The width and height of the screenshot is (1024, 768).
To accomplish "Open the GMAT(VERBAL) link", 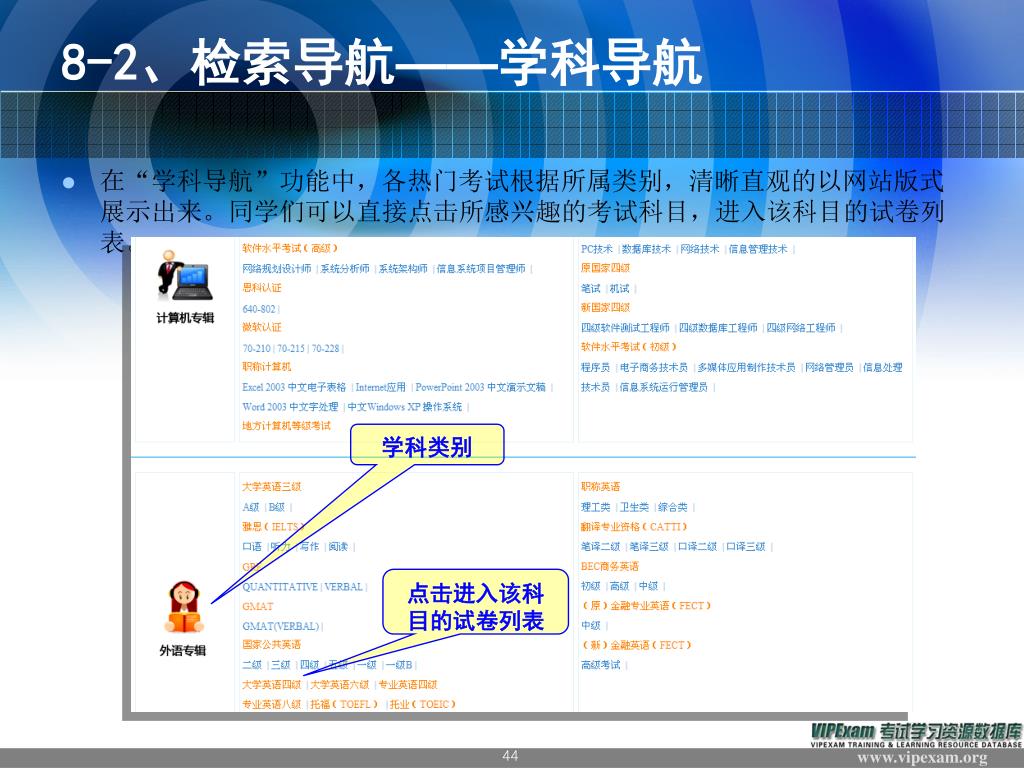I will tap(280, 626).
